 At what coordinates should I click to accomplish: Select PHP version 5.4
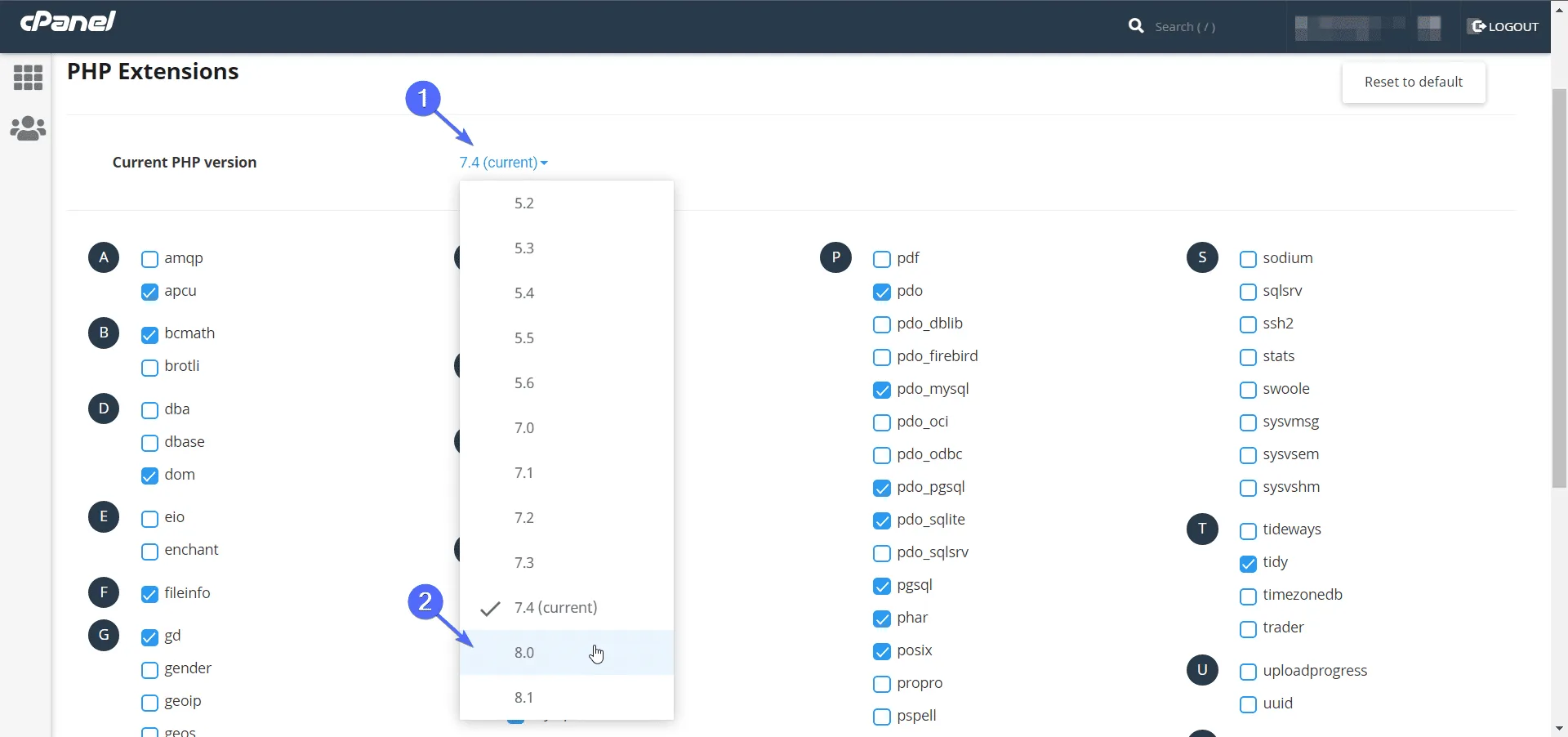(567, 293)
